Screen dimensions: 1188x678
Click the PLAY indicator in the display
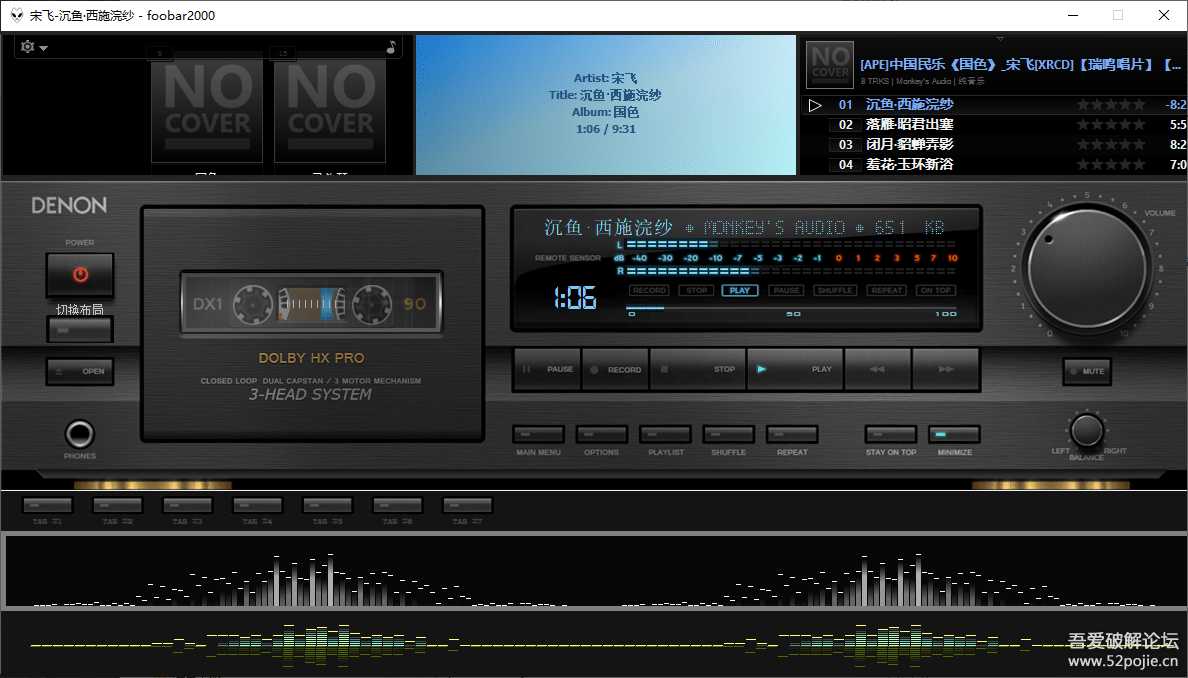(x=739, y=290)
